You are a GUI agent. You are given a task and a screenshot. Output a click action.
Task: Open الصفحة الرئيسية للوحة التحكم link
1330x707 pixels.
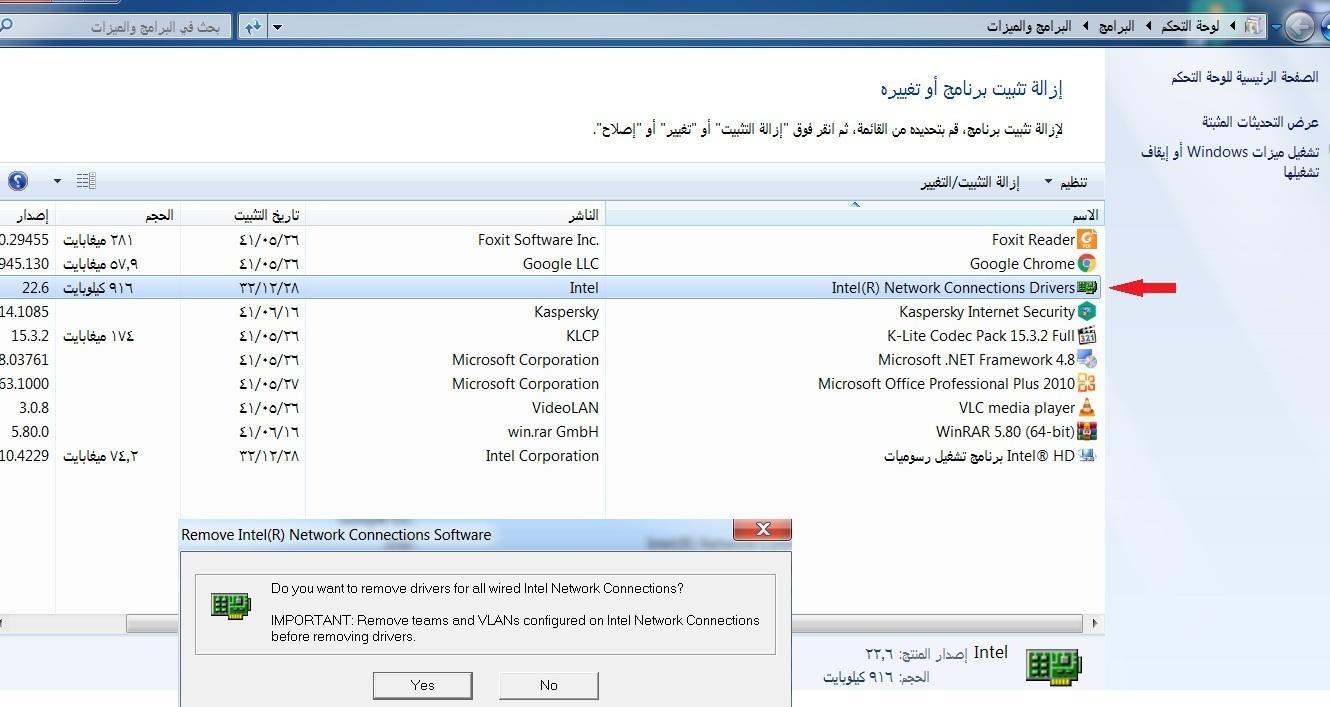(x=1245, y=77)
